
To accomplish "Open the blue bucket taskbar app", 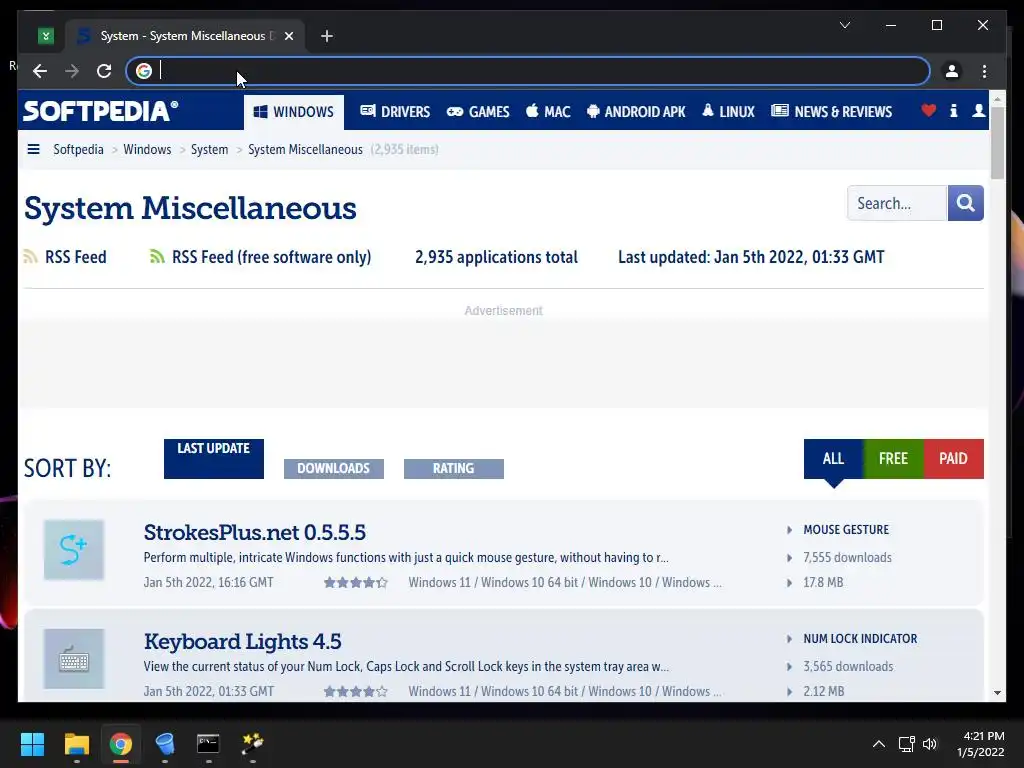I will (165, 744).
